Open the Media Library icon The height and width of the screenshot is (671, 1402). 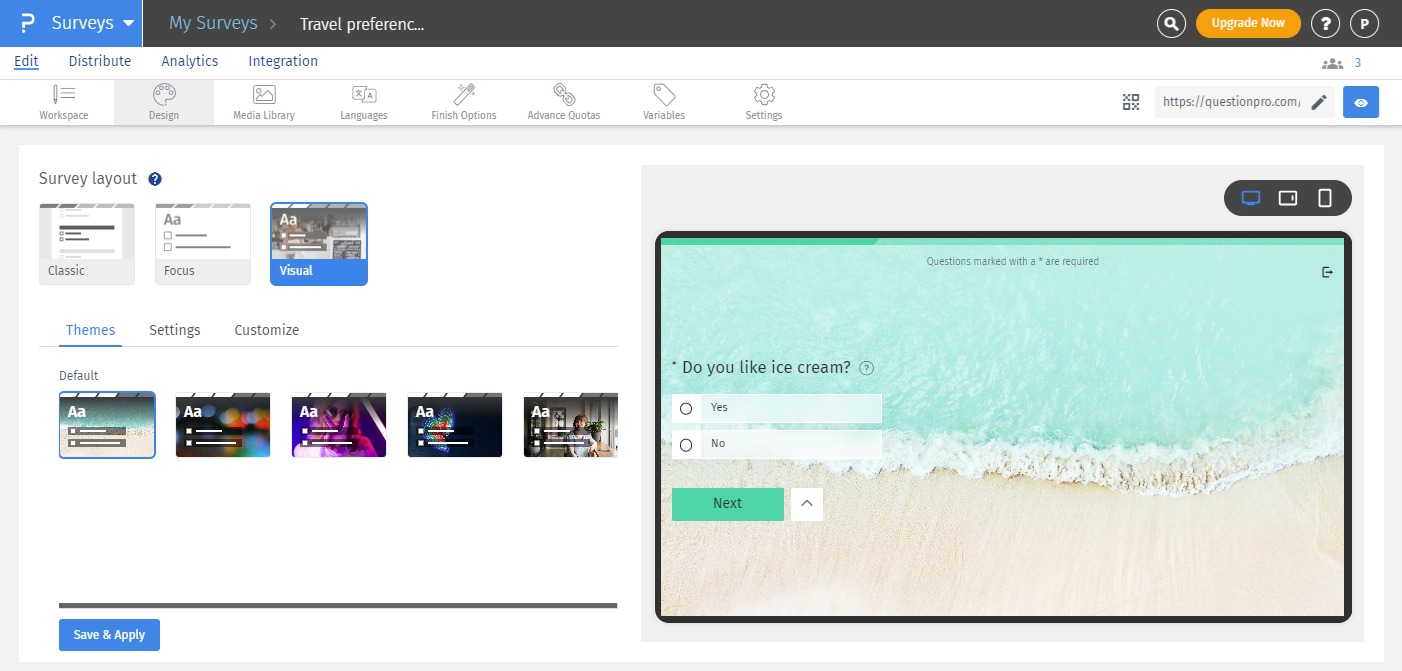[264, 102]
